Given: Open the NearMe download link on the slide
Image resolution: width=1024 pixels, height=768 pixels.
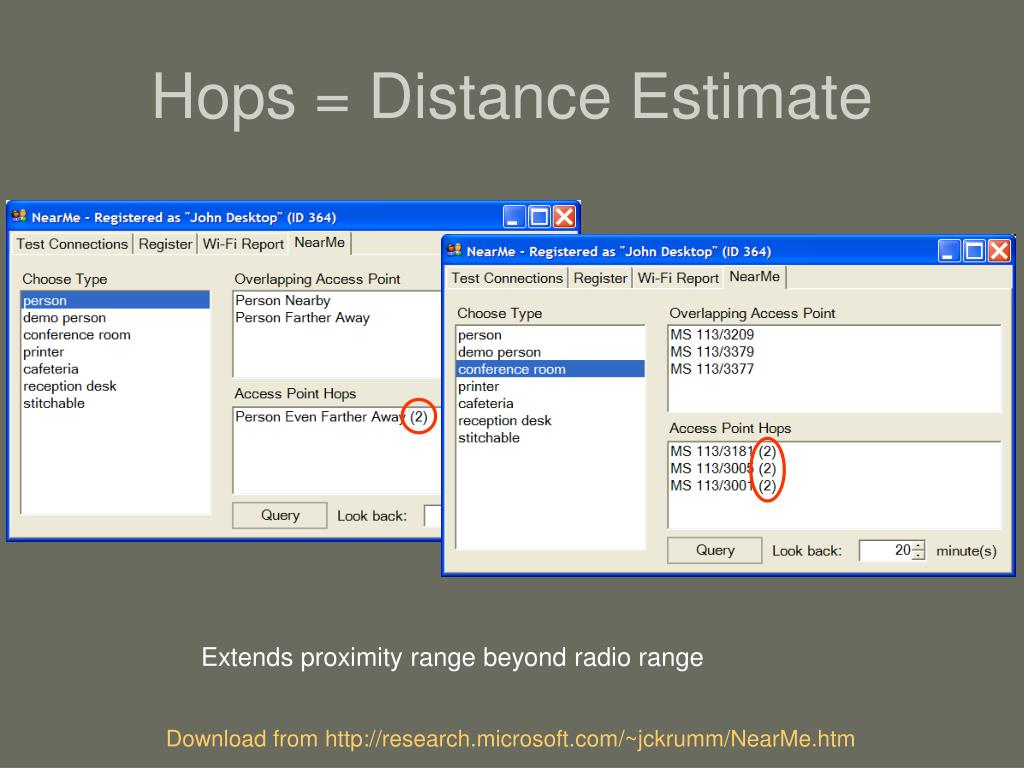Looking at the screenshot, I should pyautogui.click(x=590, y=739).
